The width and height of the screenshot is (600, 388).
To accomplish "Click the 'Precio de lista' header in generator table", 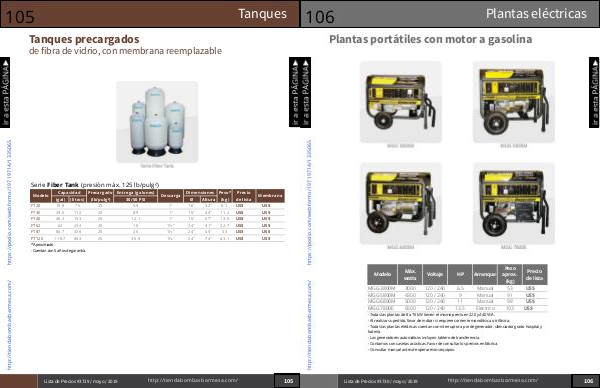I will click(x=534, y=274).
